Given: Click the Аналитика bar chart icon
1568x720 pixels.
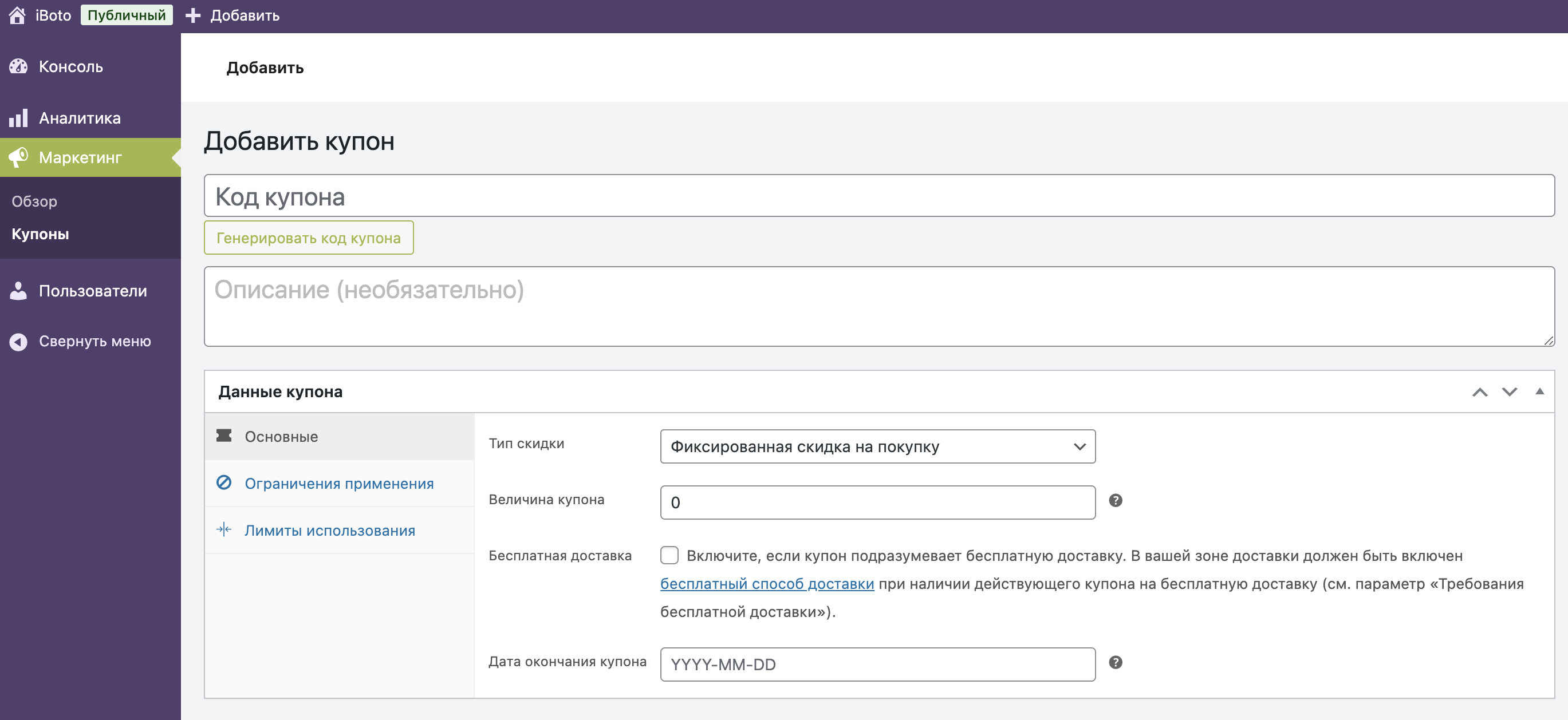Looking at the screenshot, I should pos(19,117).
